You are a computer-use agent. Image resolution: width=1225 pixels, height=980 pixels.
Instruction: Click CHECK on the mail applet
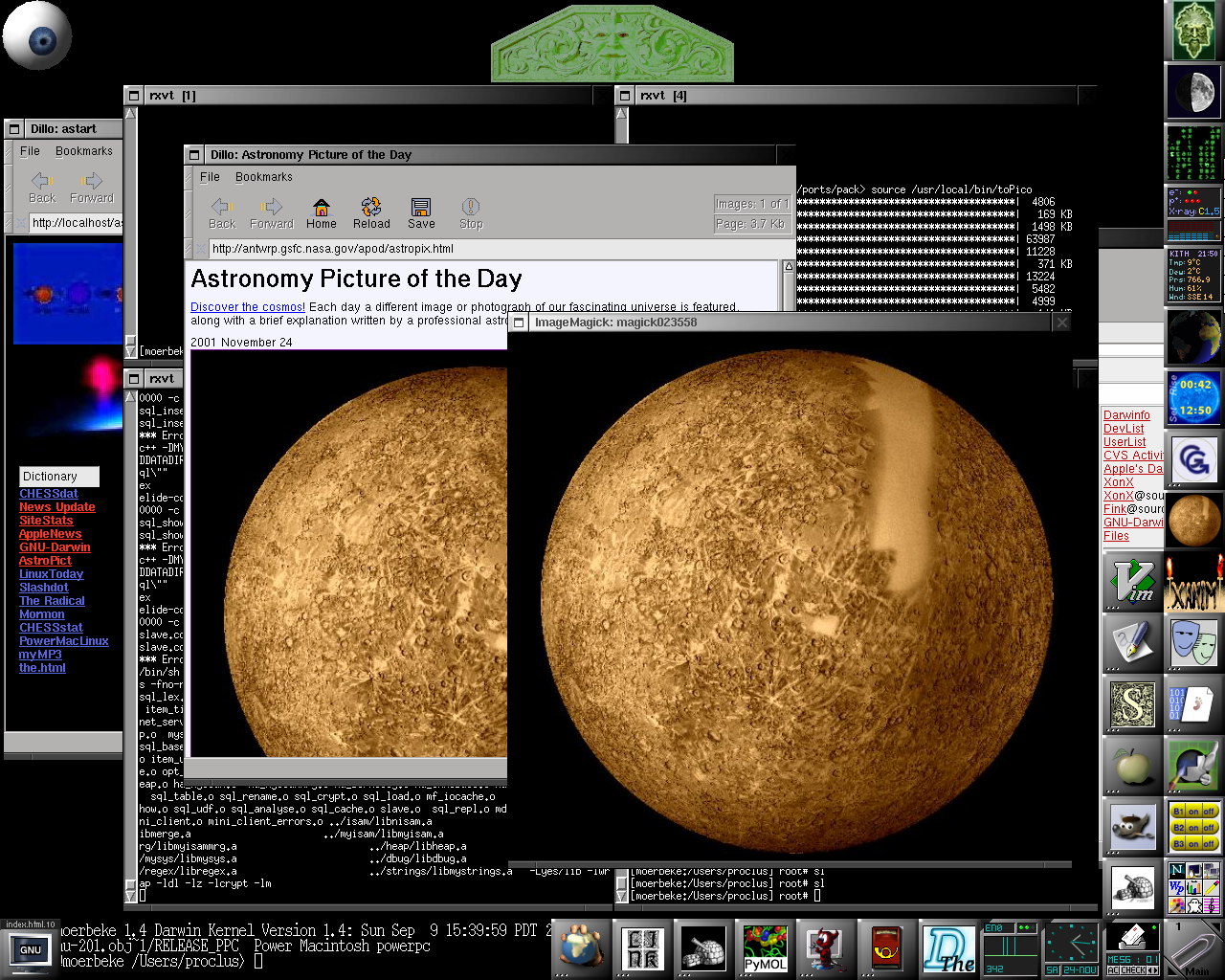tap(1133, 970)
